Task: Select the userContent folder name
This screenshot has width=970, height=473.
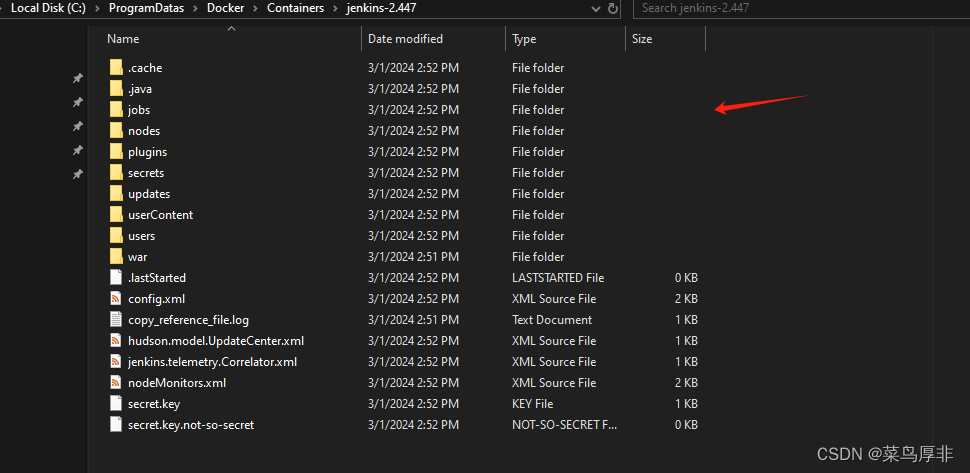Action: 160,215
